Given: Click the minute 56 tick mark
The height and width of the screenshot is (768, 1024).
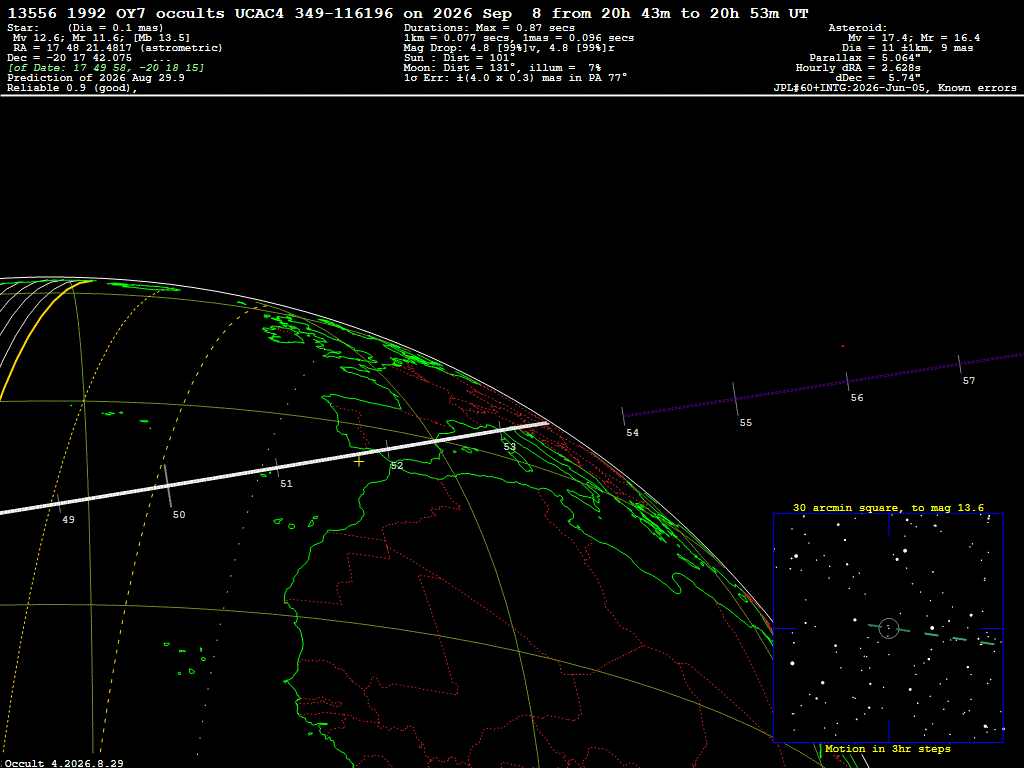Looking at the screenshot, I should (848, 382).
